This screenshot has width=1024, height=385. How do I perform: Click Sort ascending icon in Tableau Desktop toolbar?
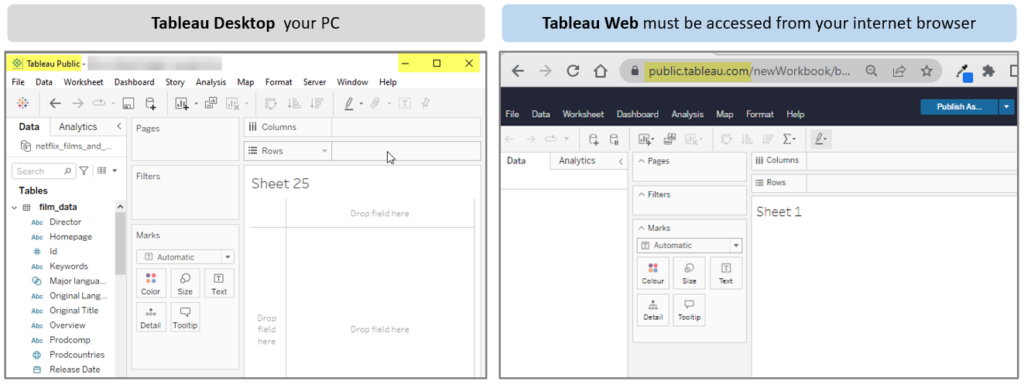tap(294, 103)
